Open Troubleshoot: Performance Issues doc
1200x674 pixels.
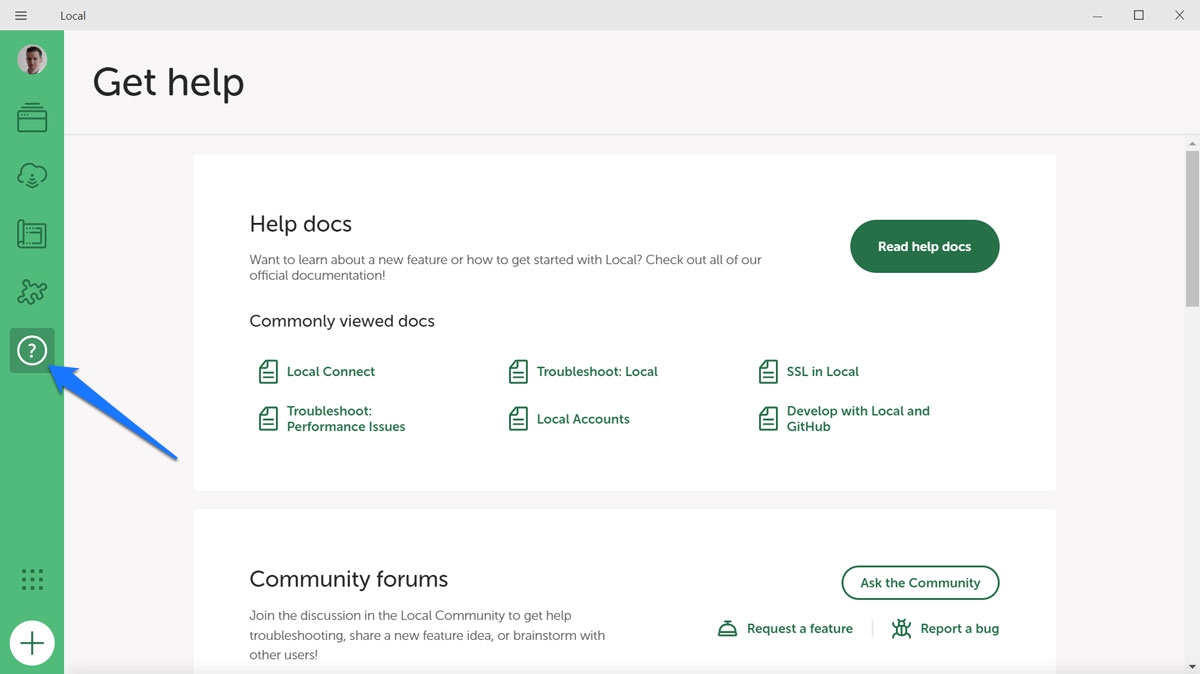click(x=345, y=419)
